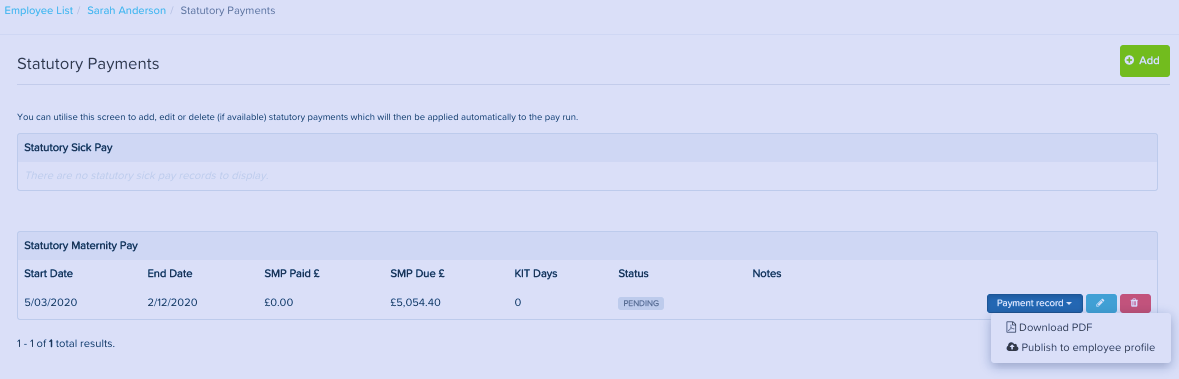
Task: Add a new statutory payment
Action: (x=1144, y=61)
